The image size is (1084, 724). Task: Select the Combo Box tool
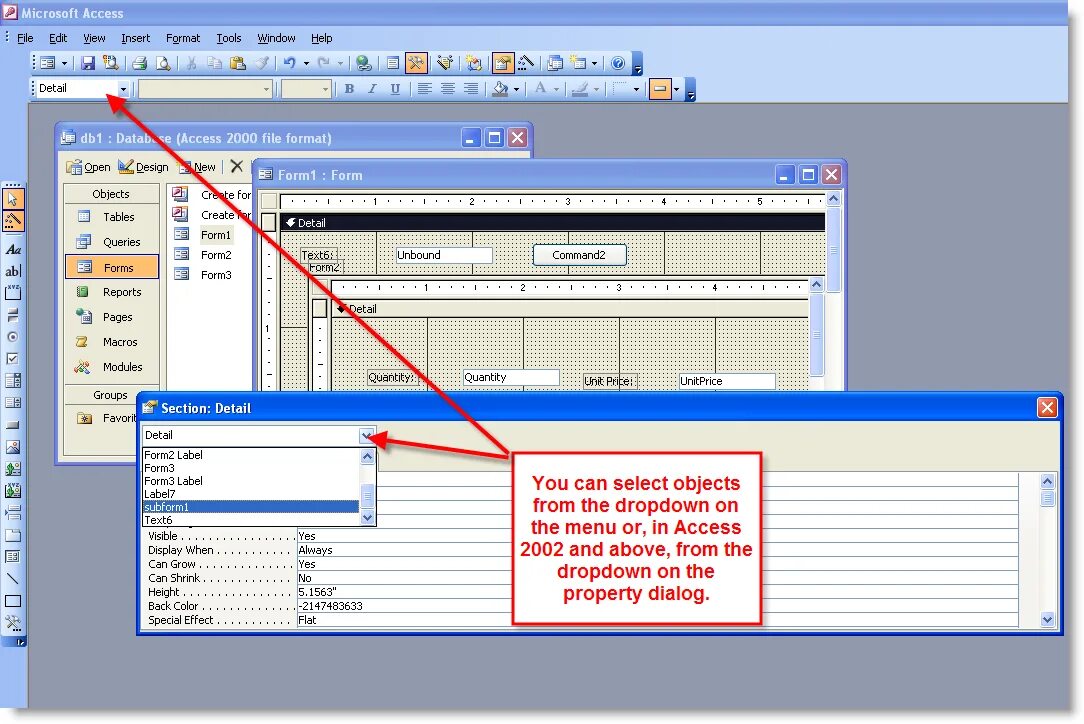(x=13, y=381)
